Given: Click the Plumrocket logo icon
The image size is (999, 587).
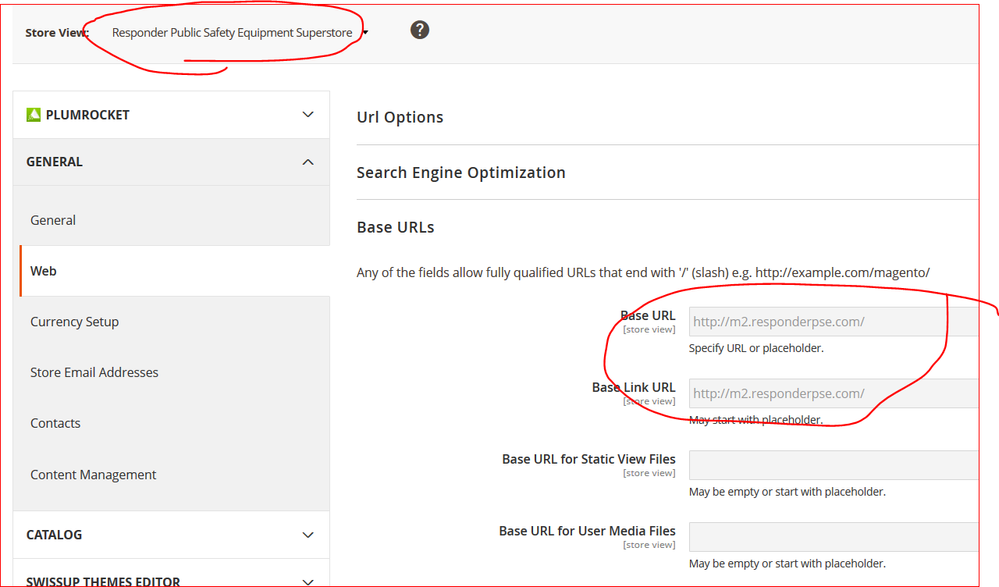Looking at the screenshot, I should pos(33,115).
